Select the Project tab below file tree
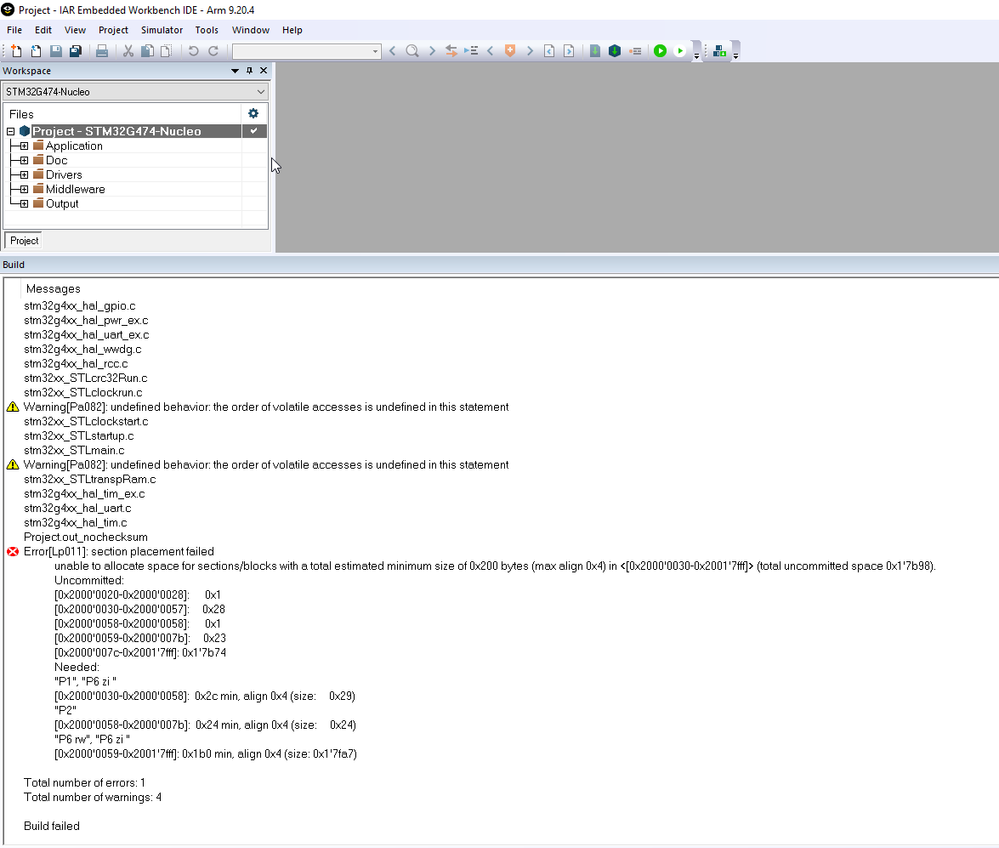Viewport: 999px width, 848px height. 24,240
